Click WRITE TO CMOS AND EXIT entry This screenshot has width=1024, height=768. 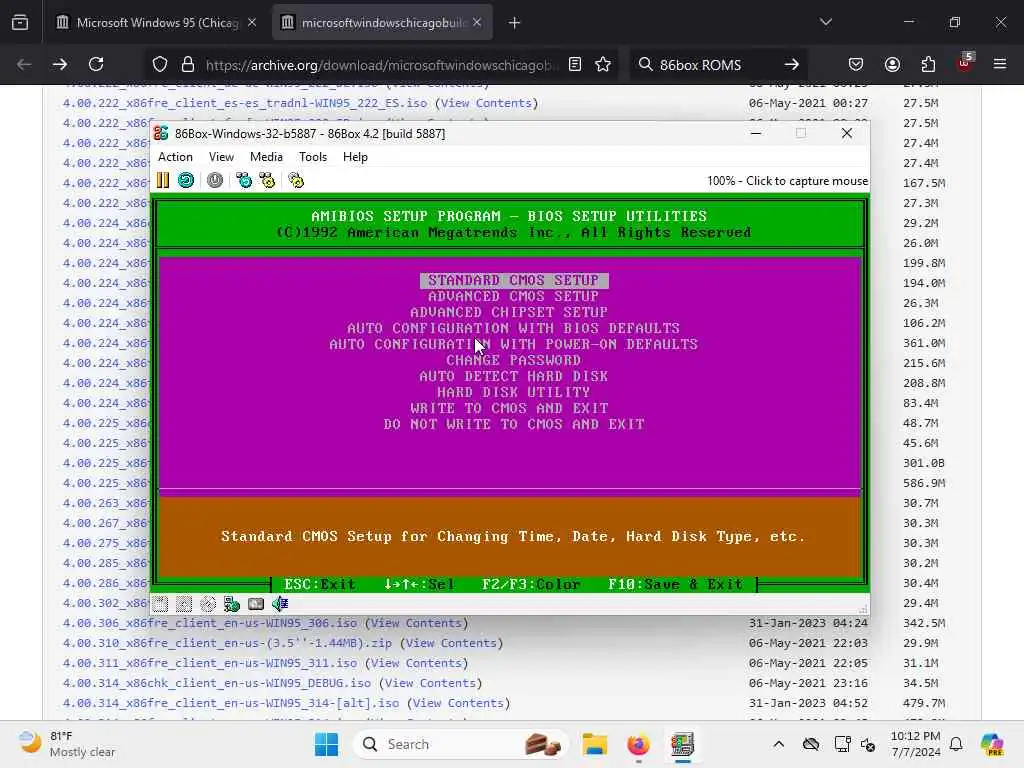509,408
